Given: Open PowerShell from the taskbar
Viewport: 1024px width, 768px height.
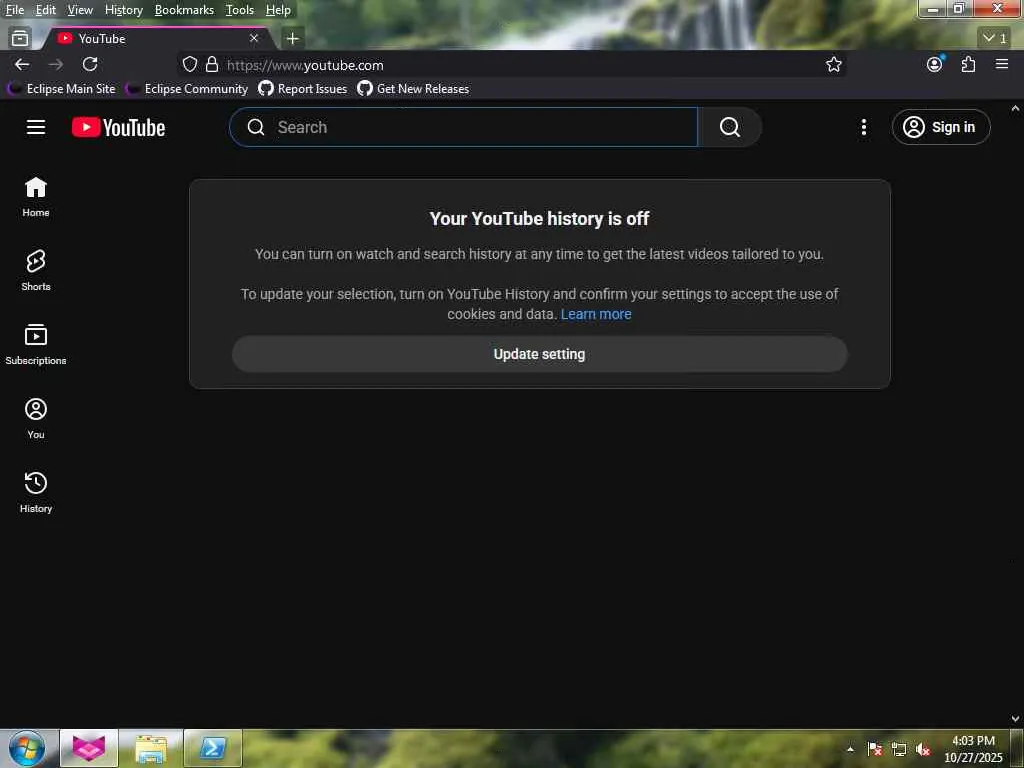Looking at the screenshot, I should tap(213, 748).
